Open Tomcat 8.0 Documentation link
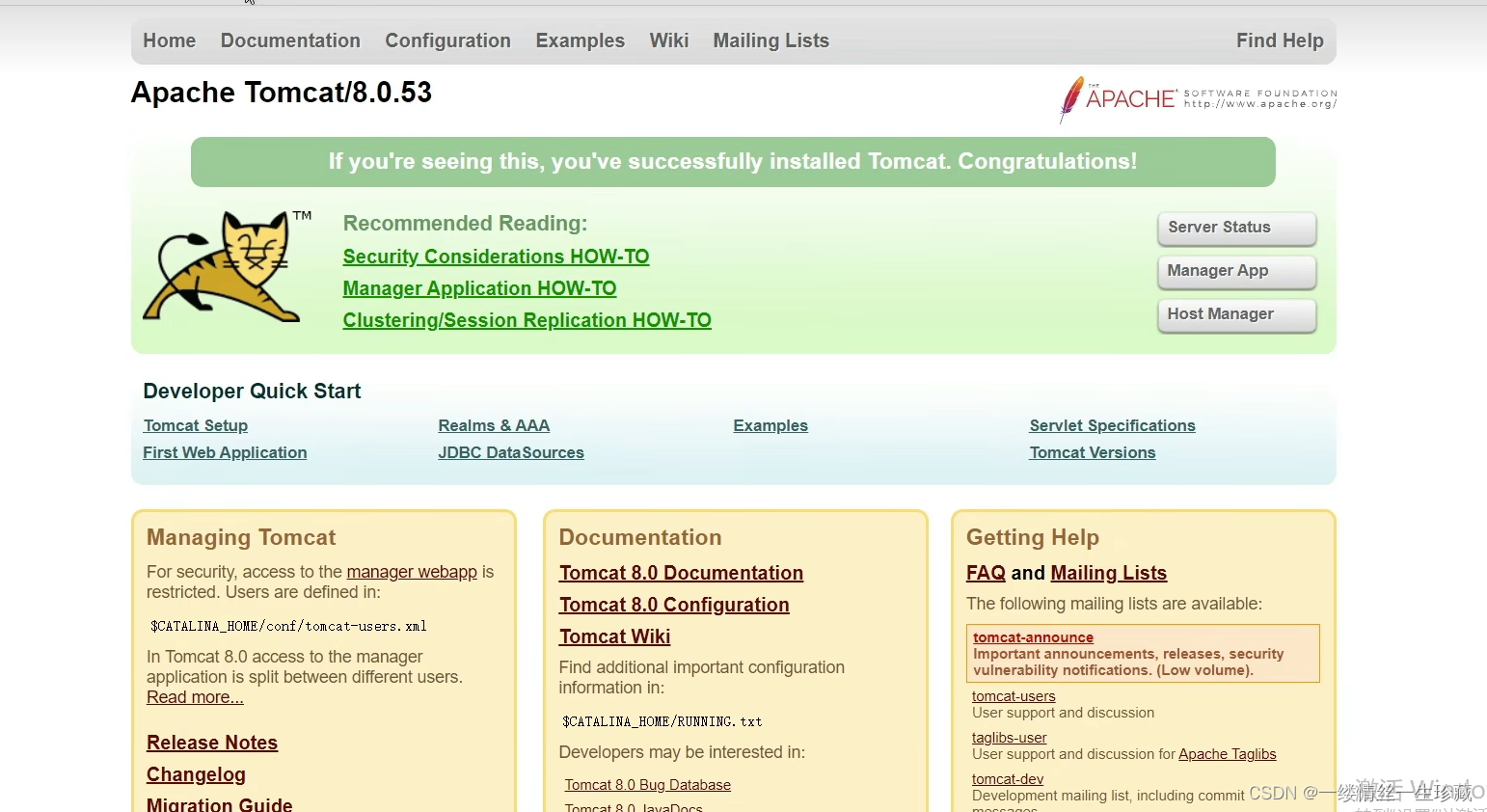The image size is (1487, 812). [681, 573]
